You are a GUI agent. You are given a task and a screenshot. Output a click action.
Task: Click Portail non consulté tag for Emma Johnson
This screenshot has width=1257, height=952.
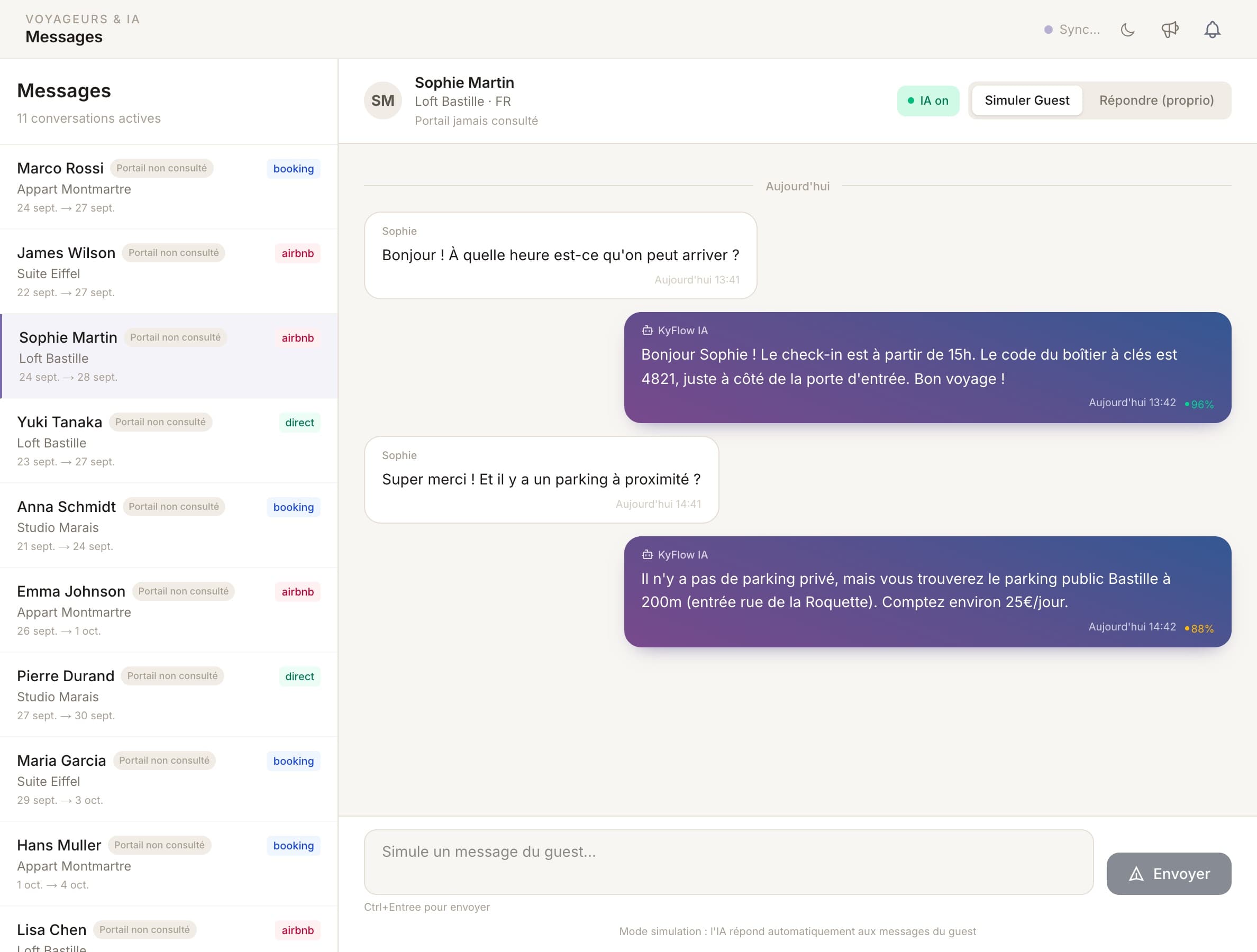click(183, 591)
